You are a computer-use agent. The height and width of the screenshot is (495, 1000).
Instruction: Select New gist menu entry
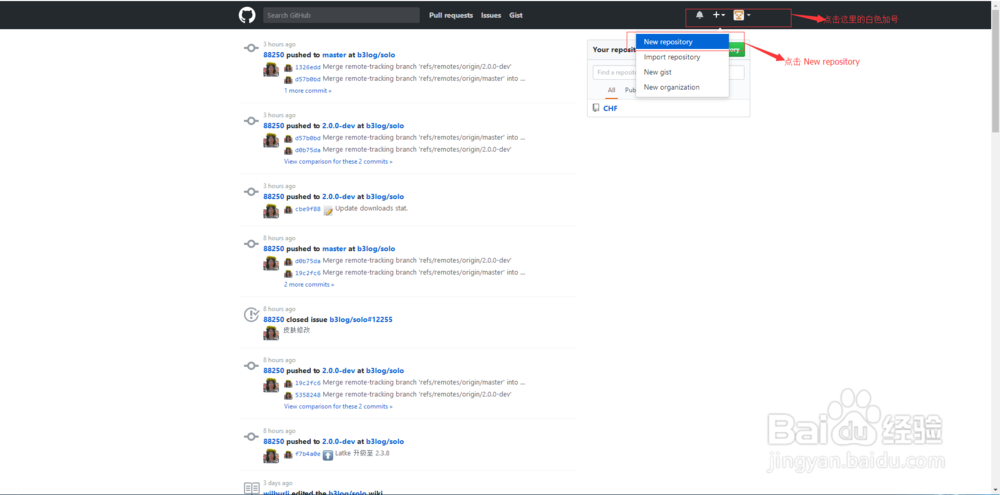682,72
